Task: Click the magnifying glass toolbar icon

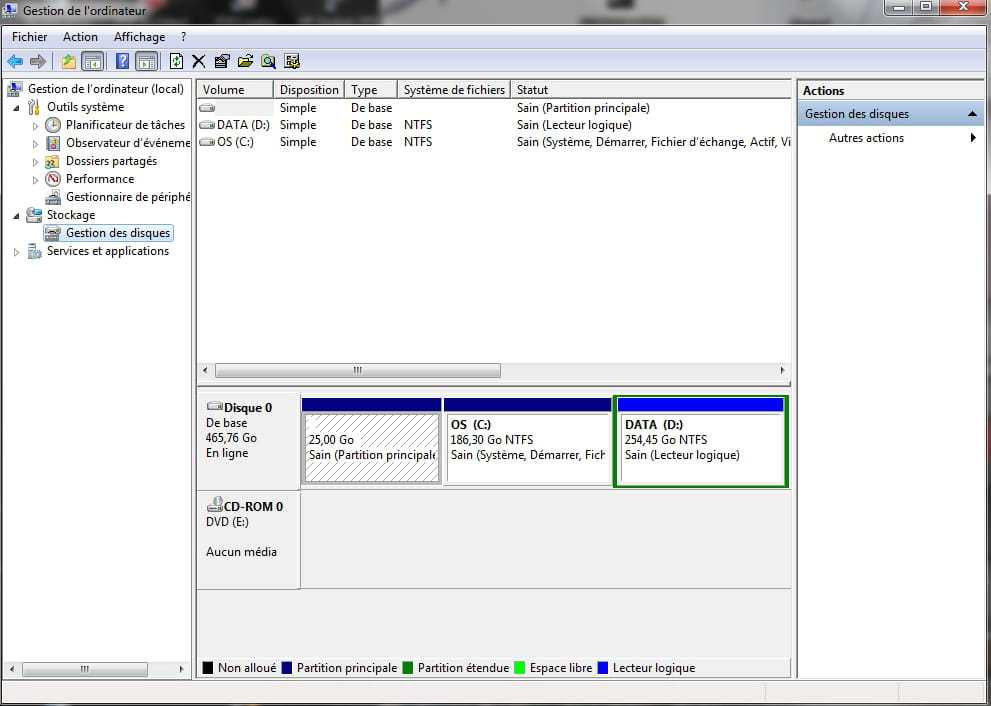Action: coord(268,61)
